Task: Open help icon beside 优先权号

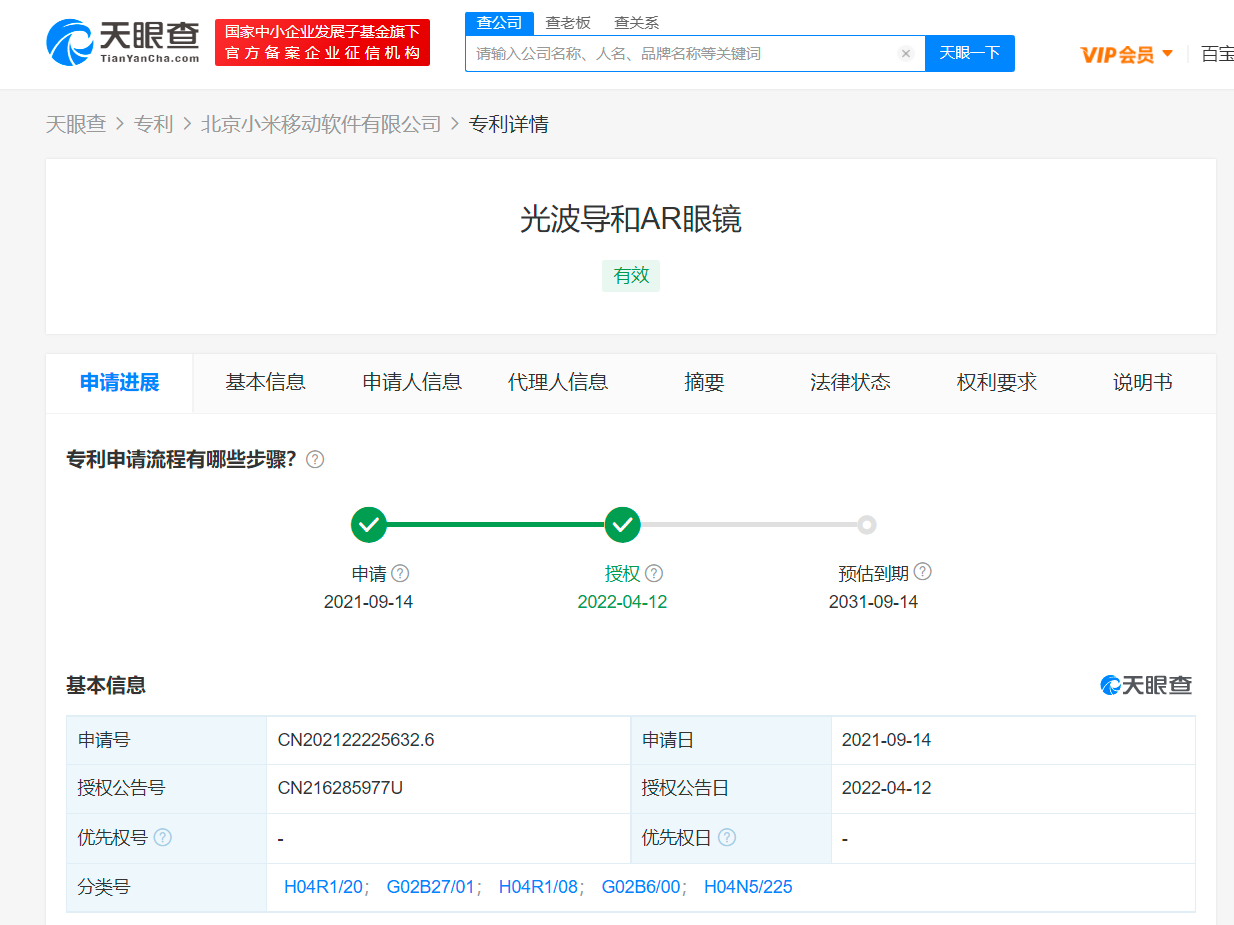Action: [x=163, y=838]
